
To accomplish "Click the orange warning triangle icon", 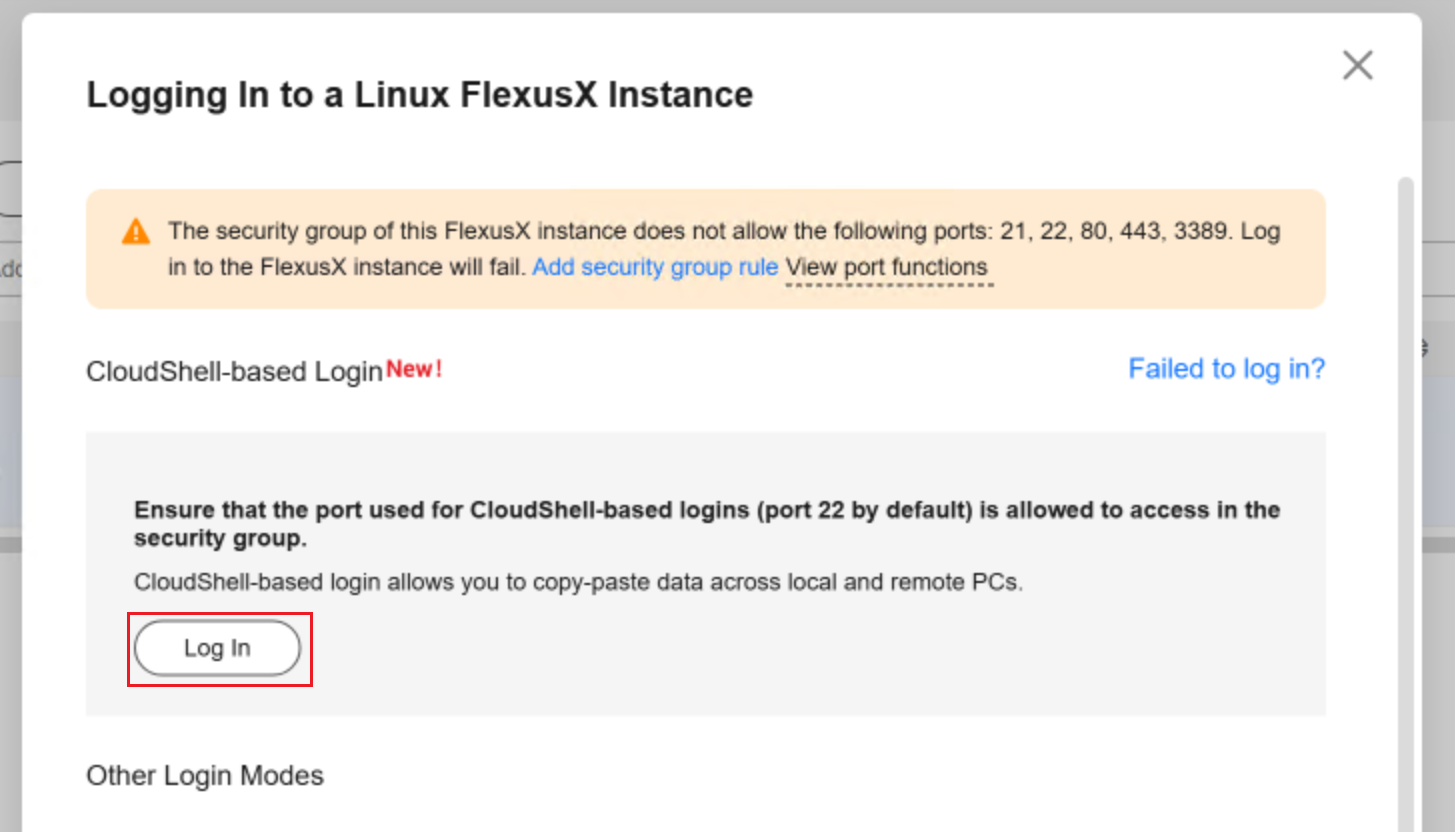I will 136,232.
